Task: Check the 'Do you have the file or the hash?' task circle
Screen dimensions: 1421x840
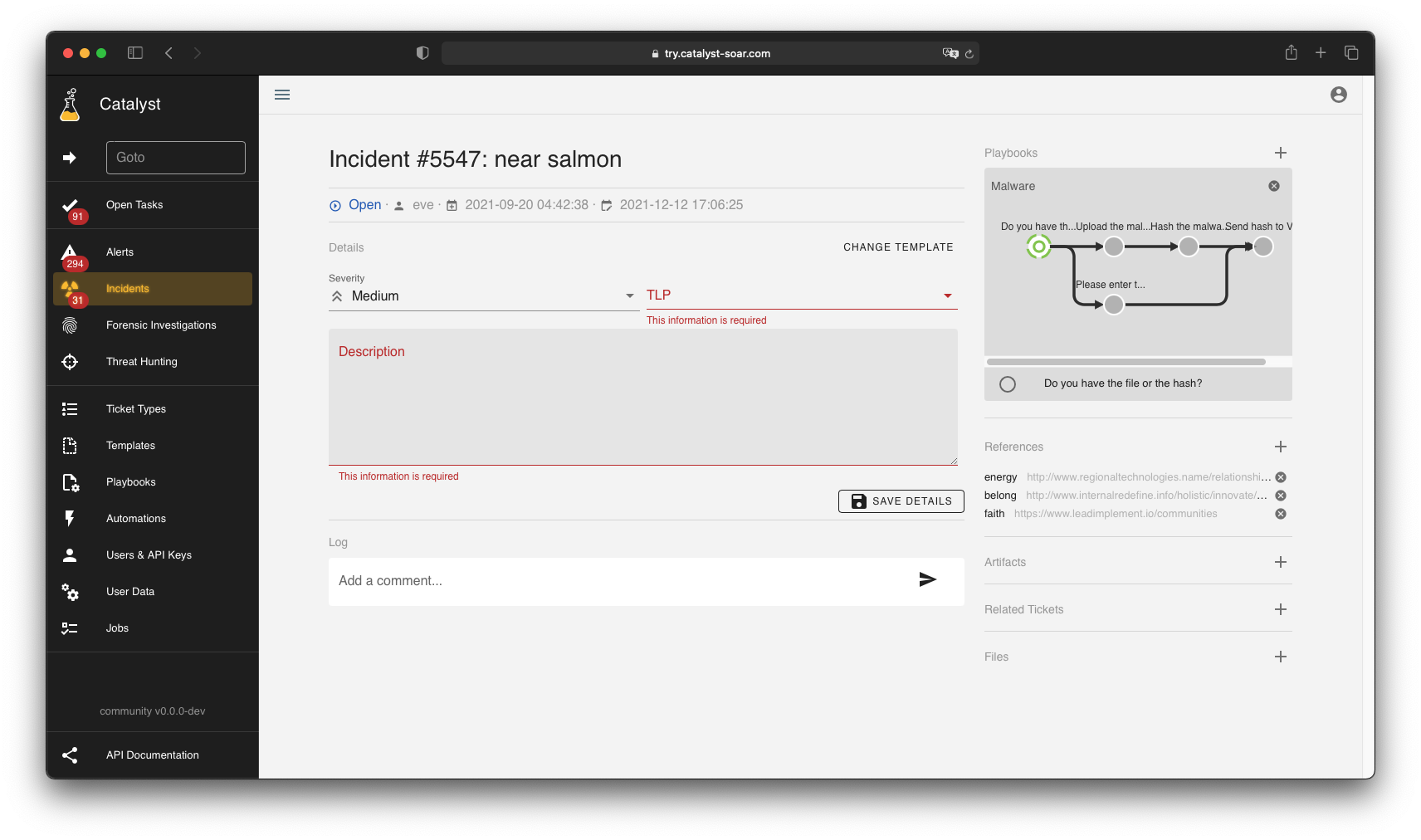Action: pos(1008,384)
